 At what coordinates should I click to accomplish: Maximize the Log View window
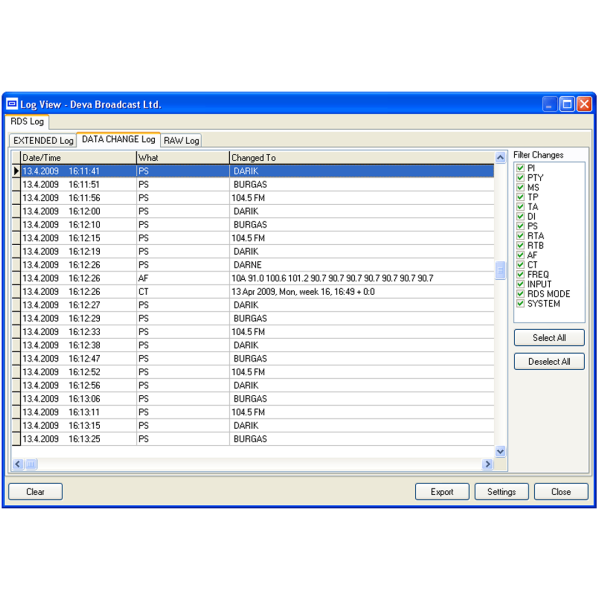click(567, 104)
